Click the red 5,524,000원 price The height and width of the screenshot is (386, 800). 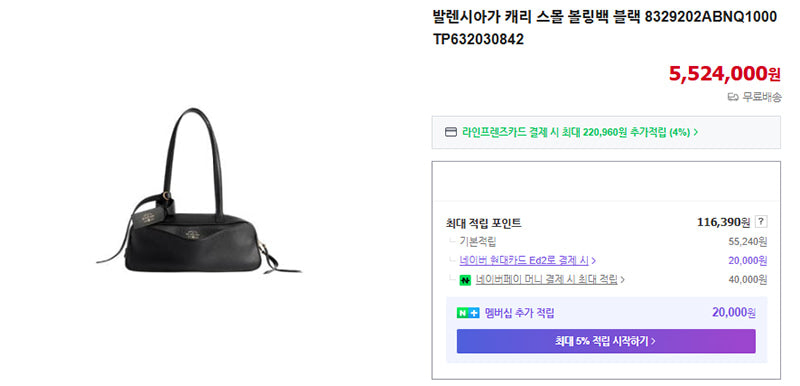(x=724, y=74)
